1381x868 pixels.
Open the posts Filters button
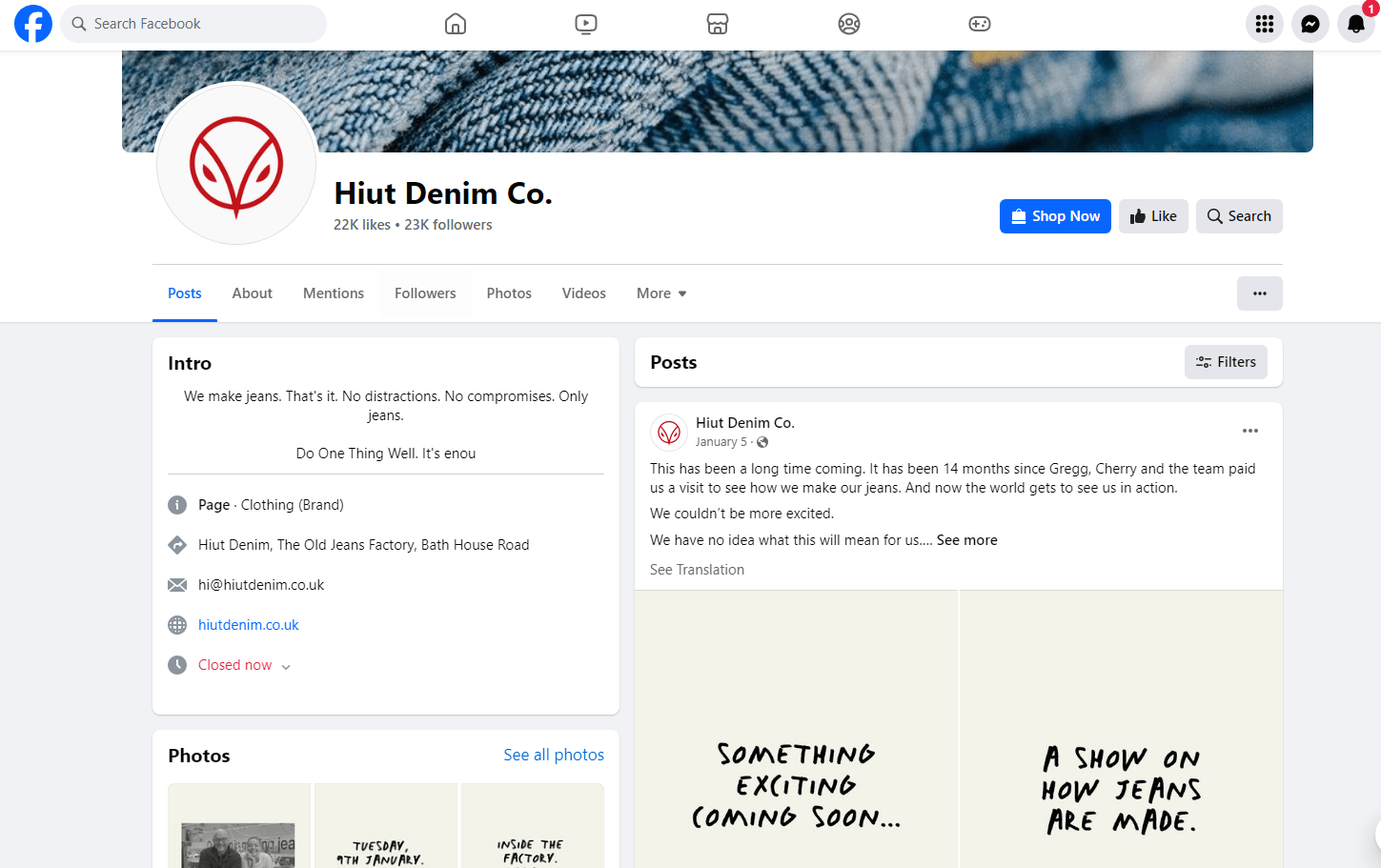(1226, 362)
